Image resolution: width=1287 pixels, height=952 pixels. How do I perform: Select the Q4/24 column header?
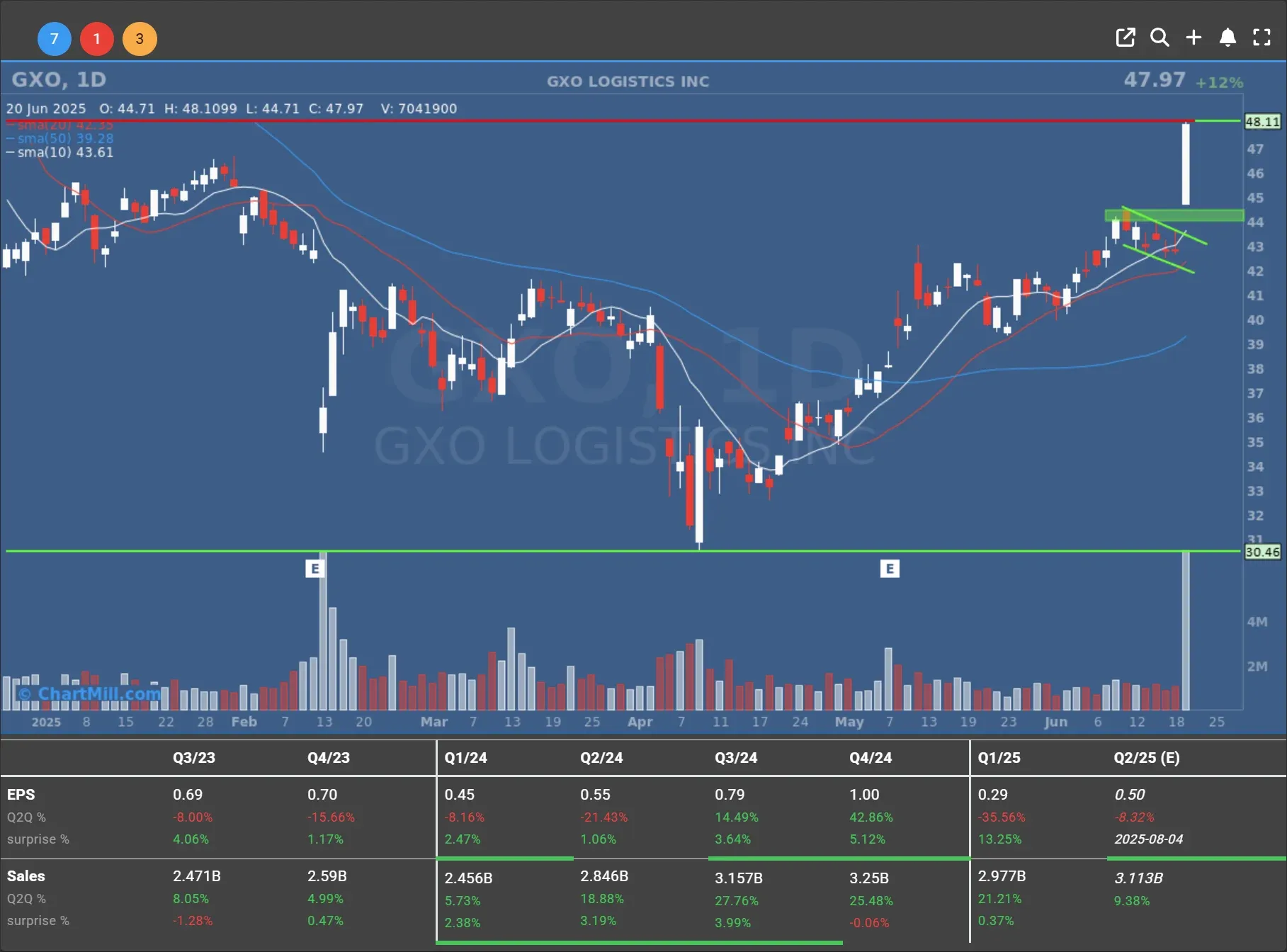pos(871,757)
